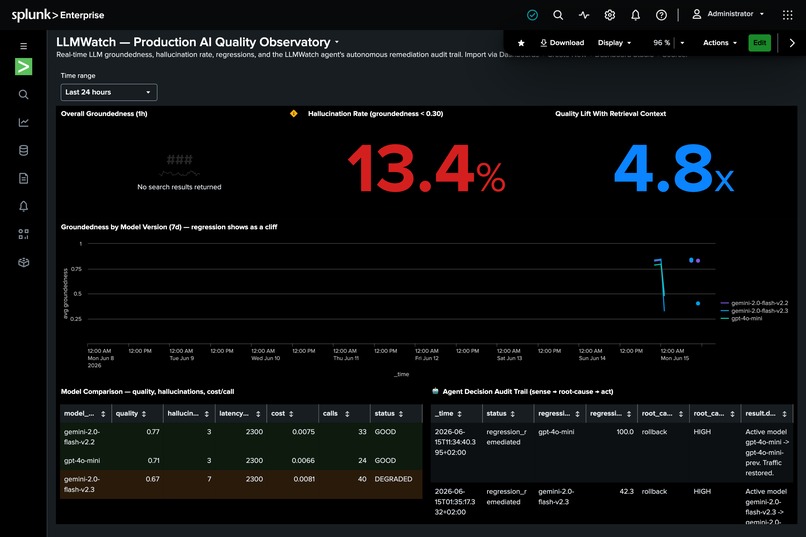The height and width of the screenshot is (537, 806).
Task: Open the activity pulse icon
Action: coord(584,15)
